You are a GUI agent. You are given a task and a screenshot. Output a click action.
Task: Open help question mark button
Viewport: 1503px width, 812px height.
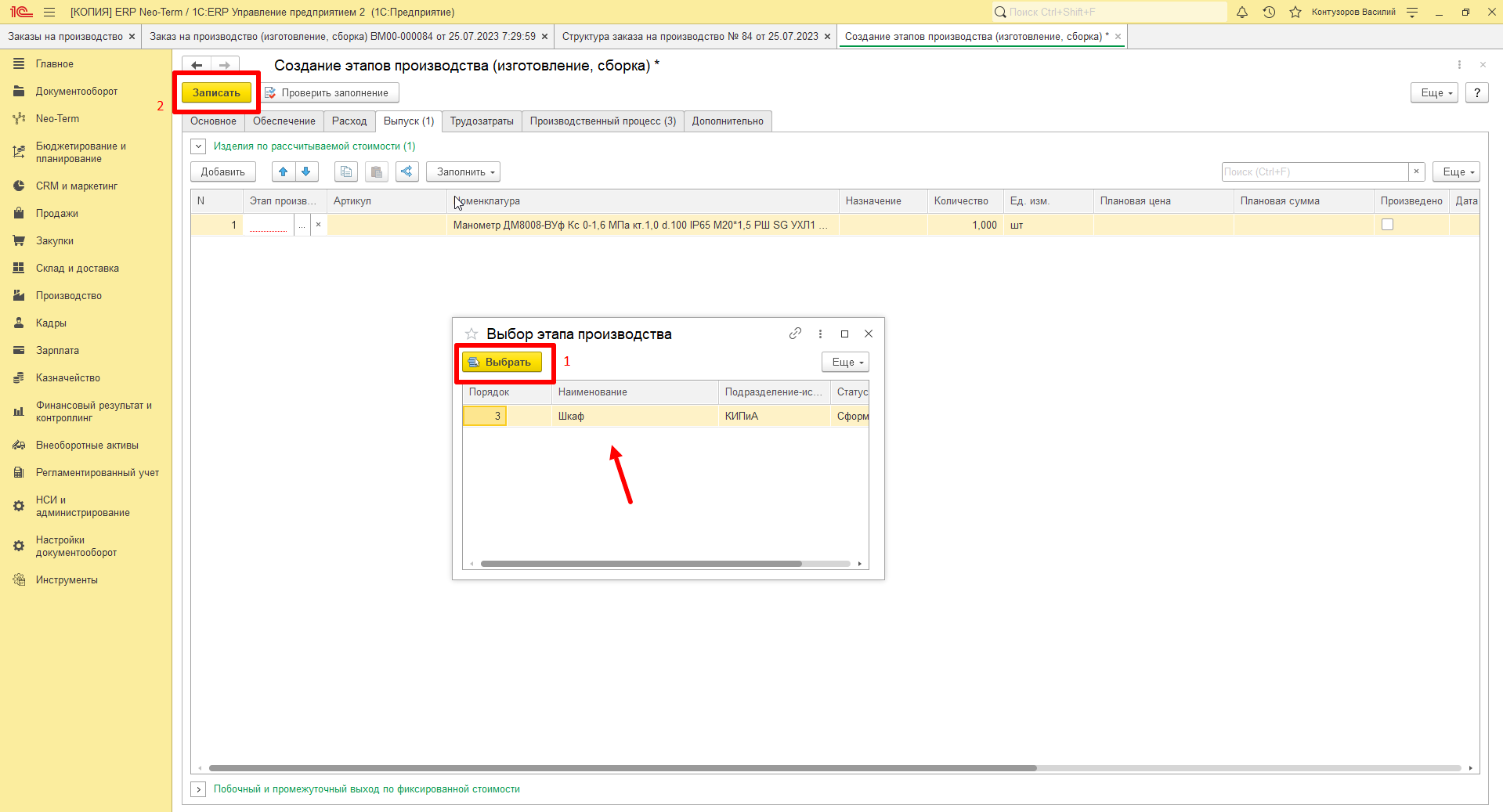coord(1477,92)
